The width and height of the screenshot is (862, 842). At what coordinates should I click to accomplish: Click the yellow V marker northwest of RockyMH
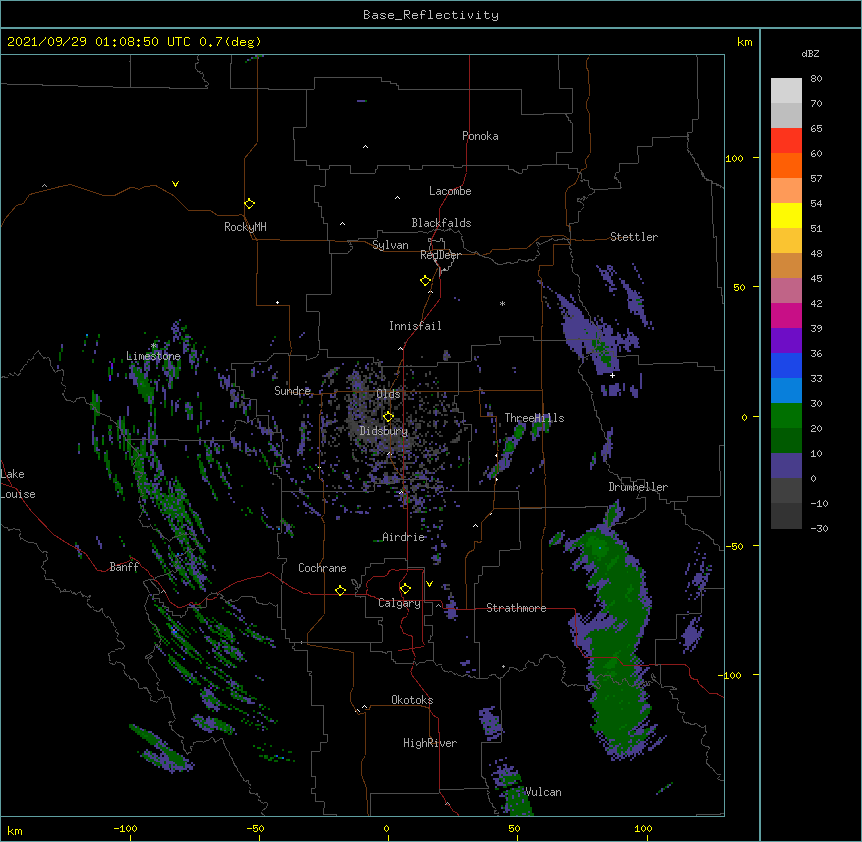click(x=175, y=184)
